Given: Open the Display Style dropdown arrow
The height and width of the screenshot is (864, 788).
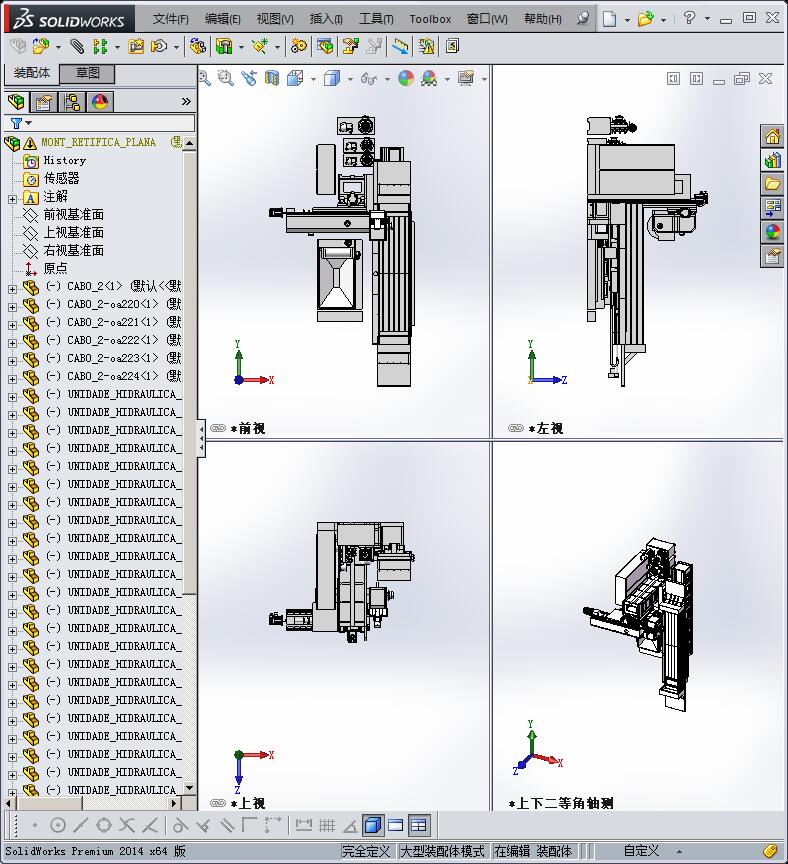Looking at the screenshot, I should coord(350,79).
